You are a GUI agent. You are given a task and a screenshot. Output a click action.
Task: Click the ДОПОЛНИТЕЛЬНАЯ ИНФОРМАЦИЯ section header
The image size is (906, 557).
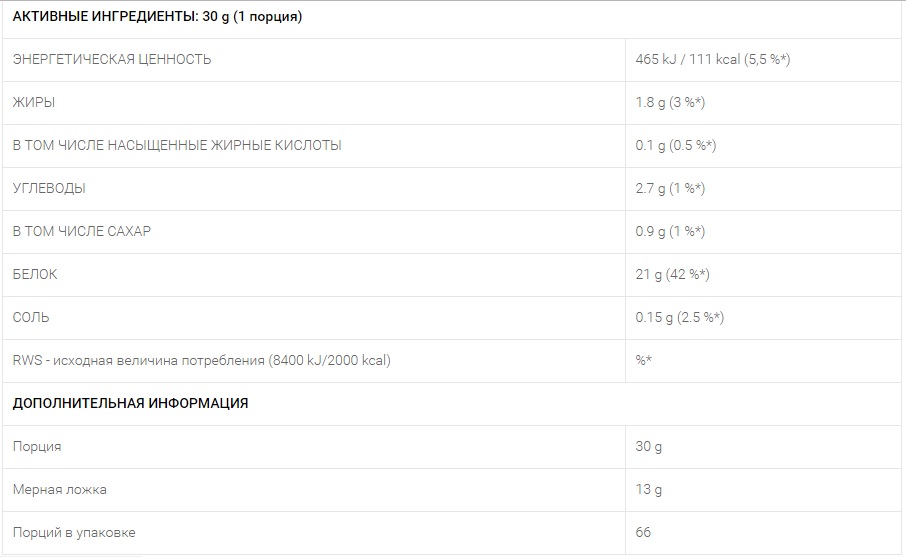(130, 403)
